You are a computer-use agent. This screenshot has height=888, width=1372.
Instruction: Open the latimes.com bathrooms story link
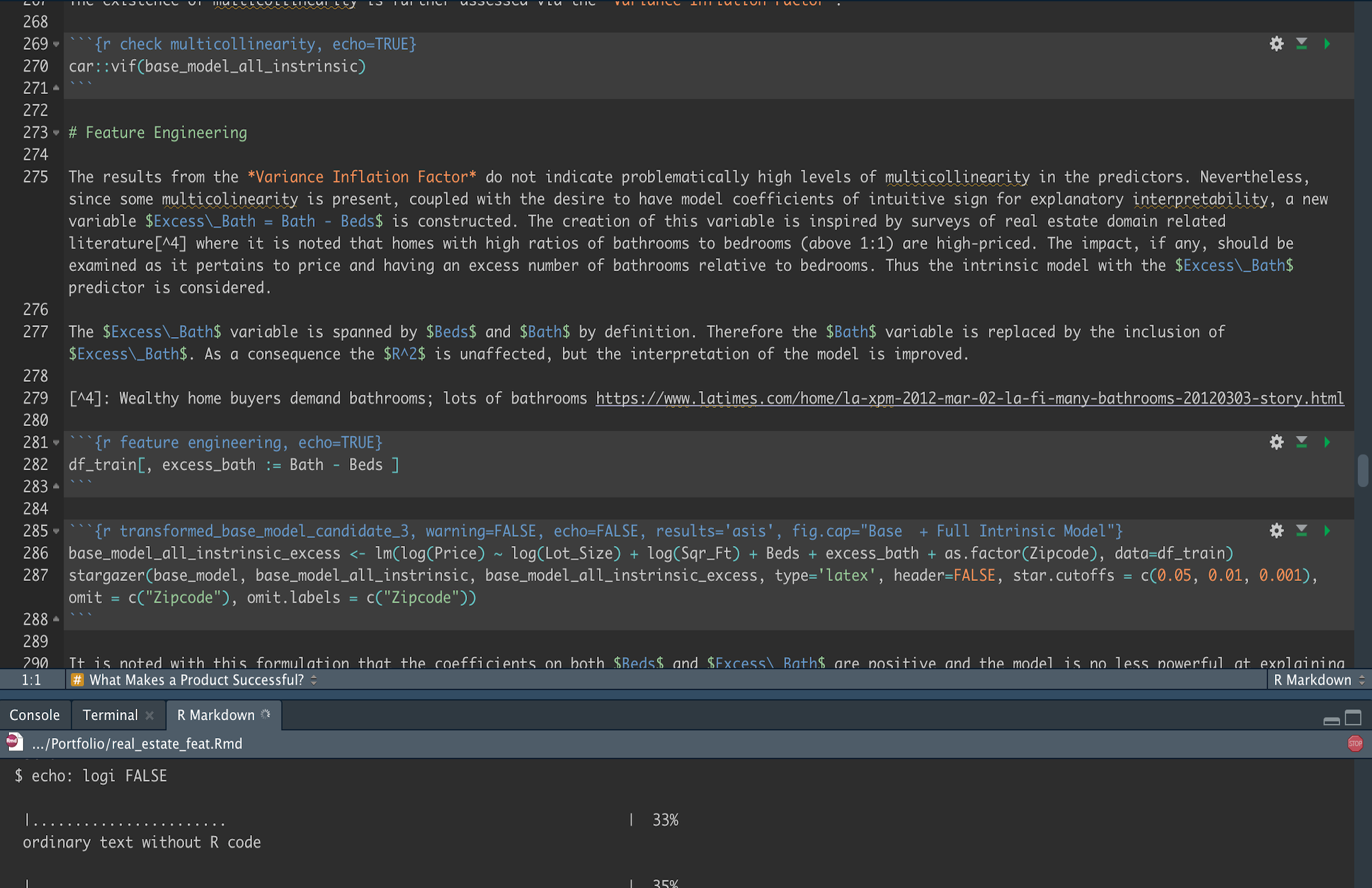[969, 398]
